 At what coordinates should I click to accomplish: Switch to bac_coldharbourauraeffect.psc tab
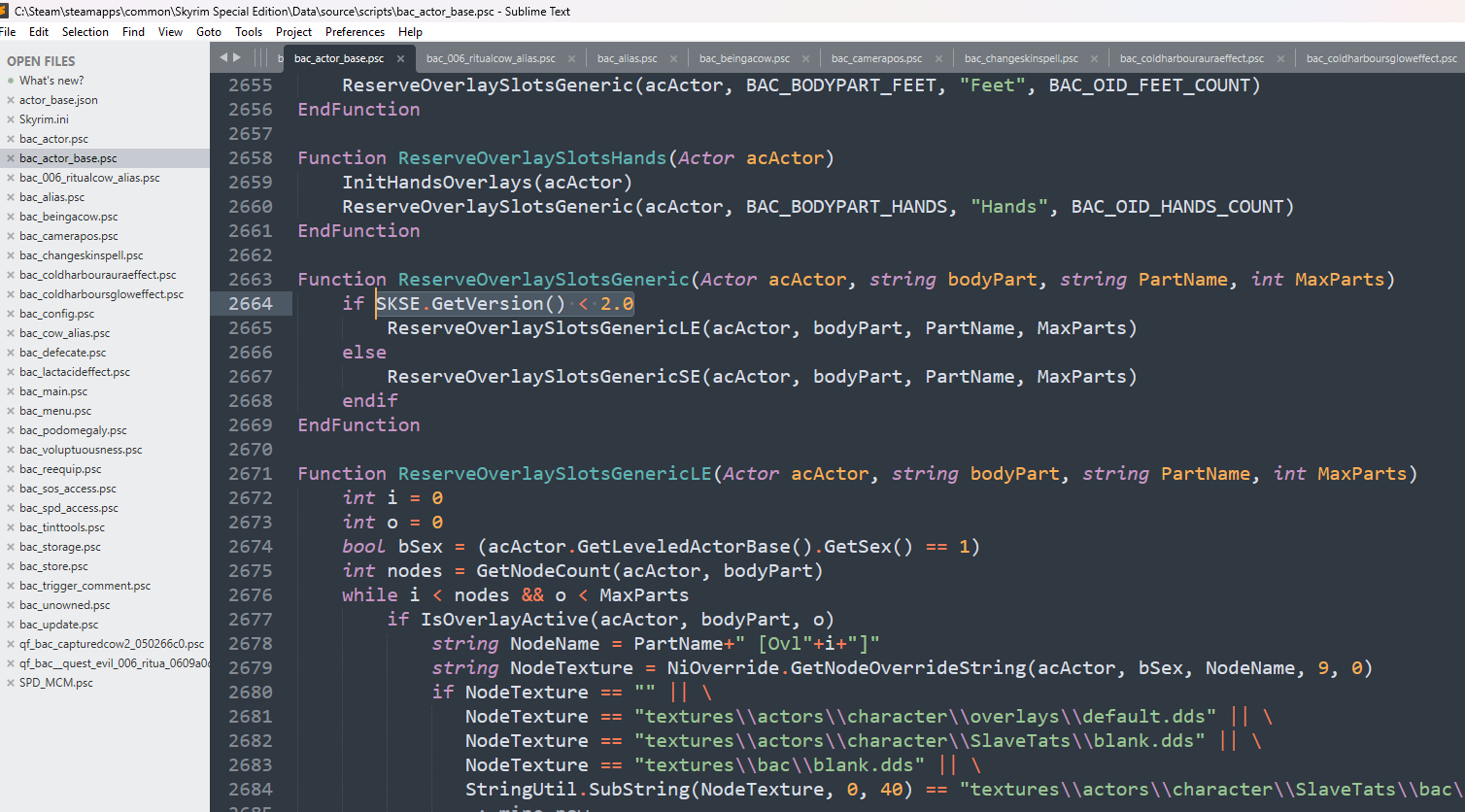point(1192,58)
